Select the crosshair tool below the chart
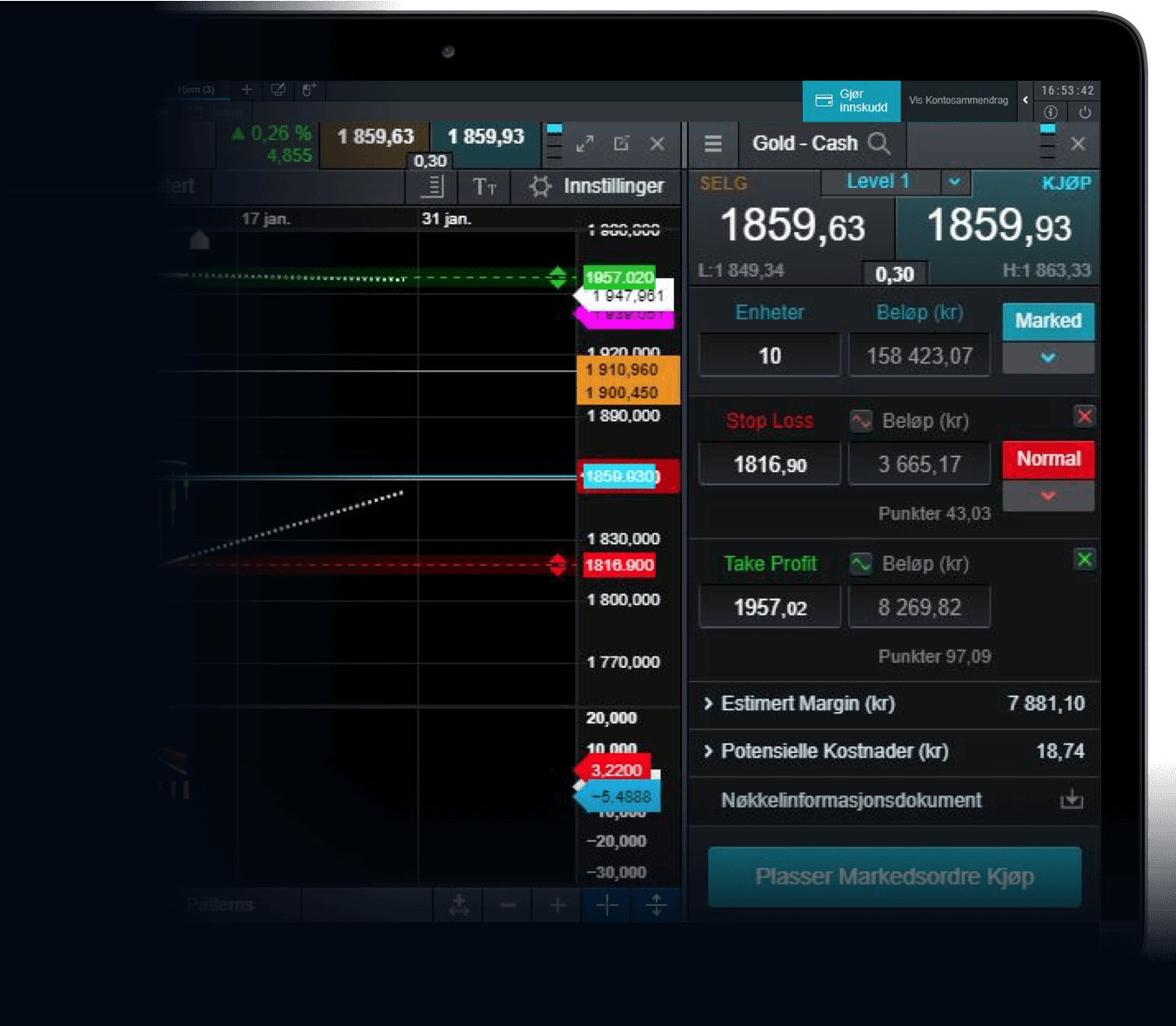Image resolution: width=1176 pixels, height=1026 pixels. point(606,905)
